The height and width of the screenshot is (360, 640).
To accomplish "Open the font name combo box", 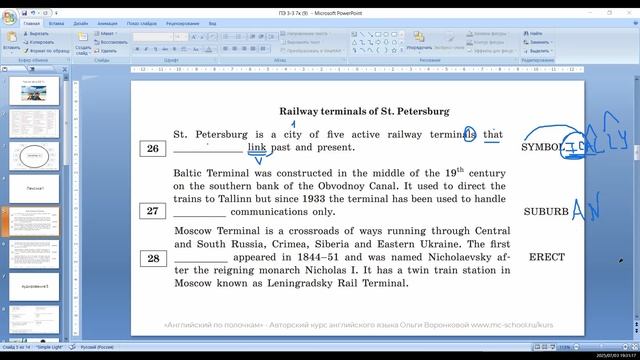I will [x=153, y=37].
